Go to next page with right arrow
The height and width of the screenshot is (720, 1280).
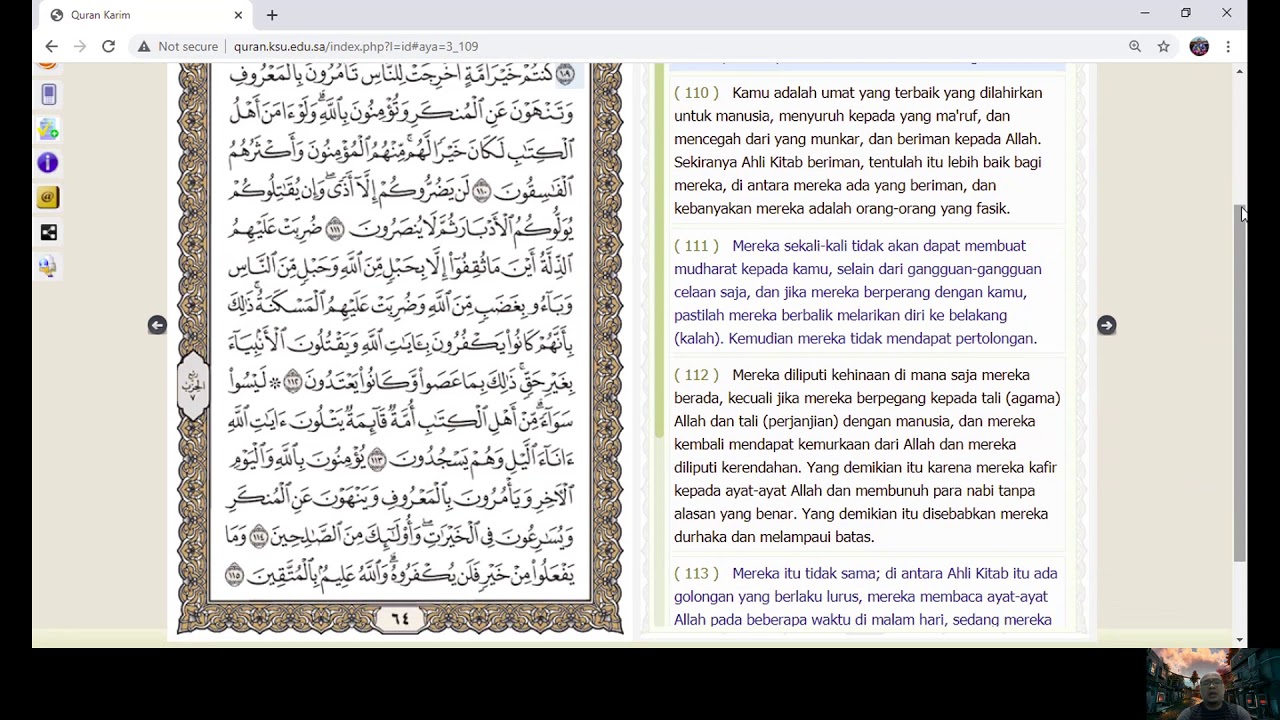tap(1106, 325)
